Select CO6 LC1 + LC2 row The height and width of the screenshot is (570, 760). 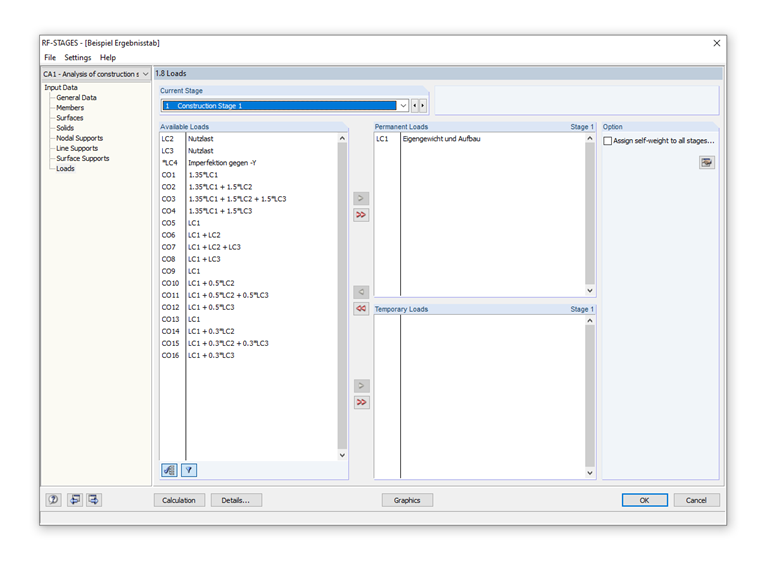tap(249, 235)
